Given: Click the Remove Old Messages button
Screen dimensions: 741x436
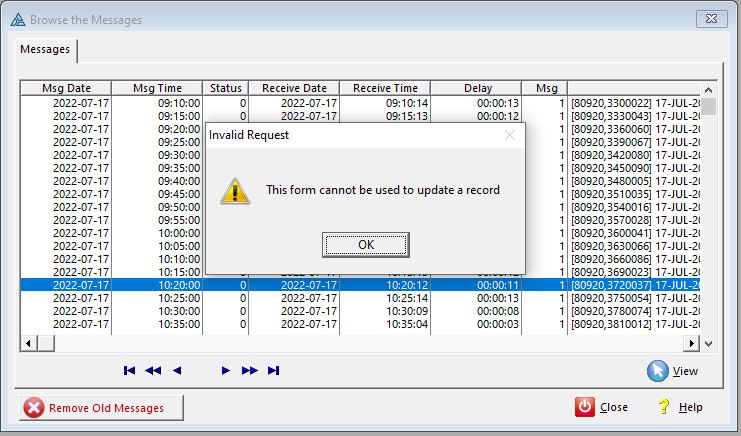Looking at the screenshot, I should coord(105,407).
